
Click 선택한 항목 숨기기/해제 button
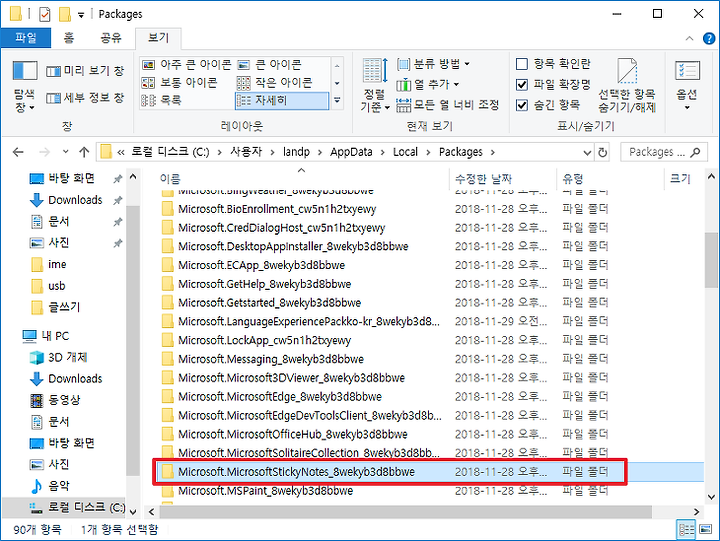(x=627, y=86)
